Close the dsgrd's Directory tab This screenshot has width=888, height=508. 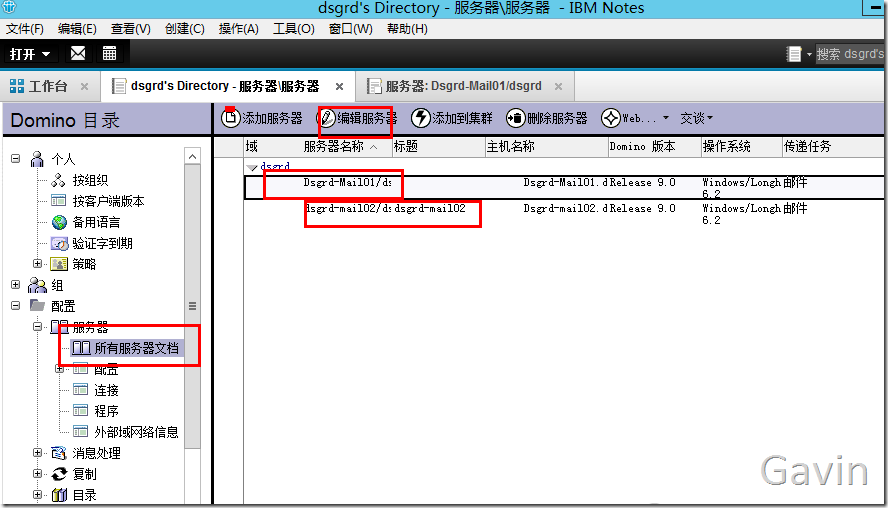click(339, 87)
